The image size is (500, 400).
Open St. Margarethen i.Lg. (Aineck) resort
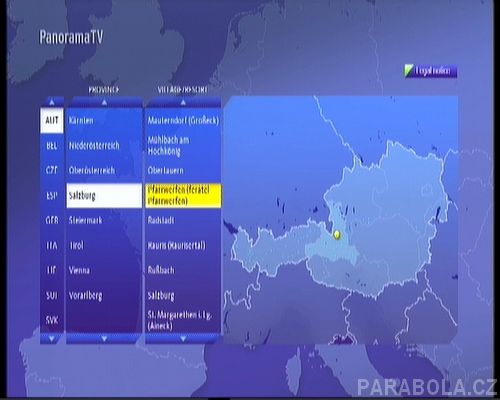183,320
